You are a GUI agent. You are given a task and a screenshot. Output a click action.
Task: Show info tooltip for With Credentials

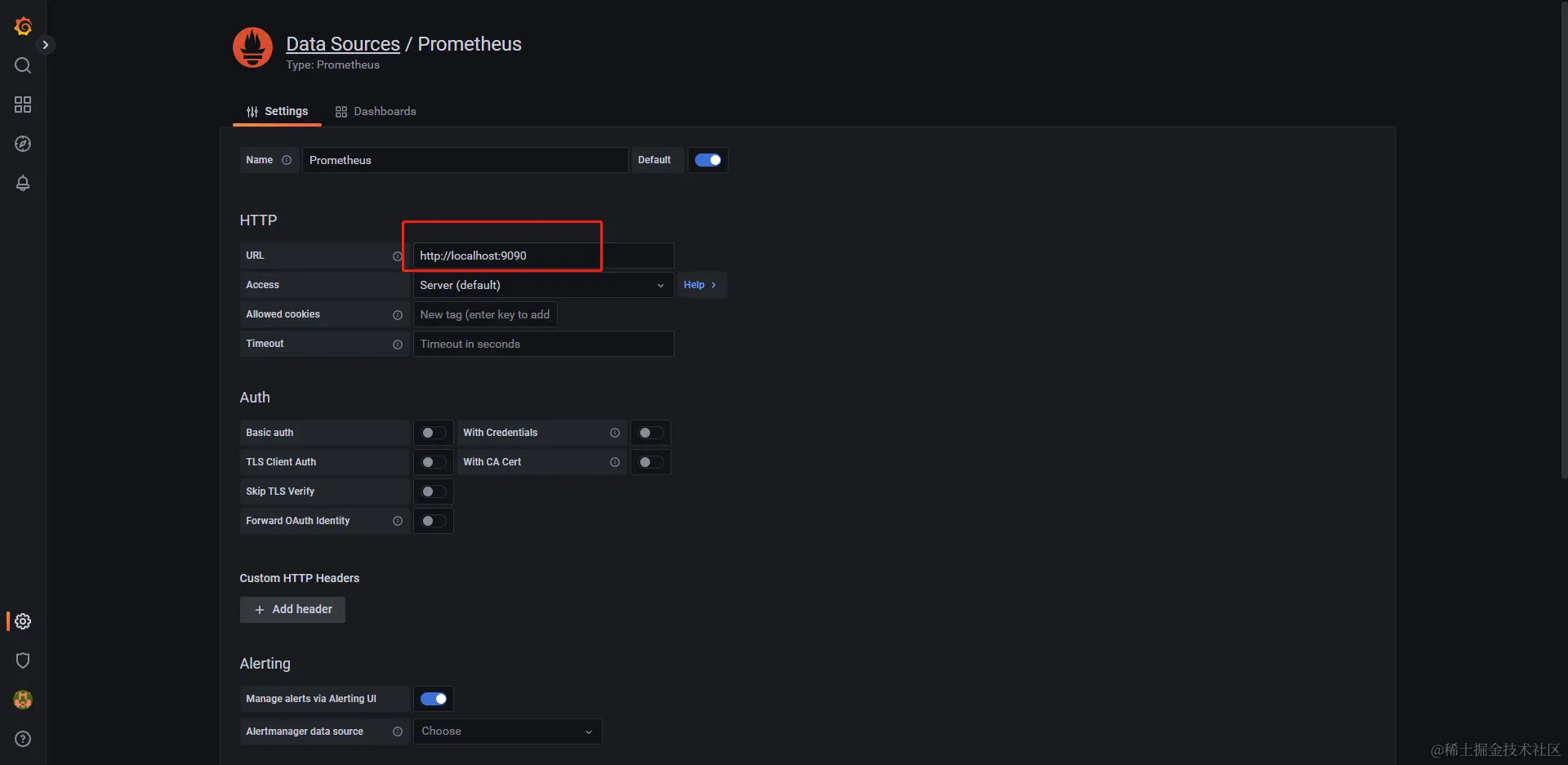[615, 433]
